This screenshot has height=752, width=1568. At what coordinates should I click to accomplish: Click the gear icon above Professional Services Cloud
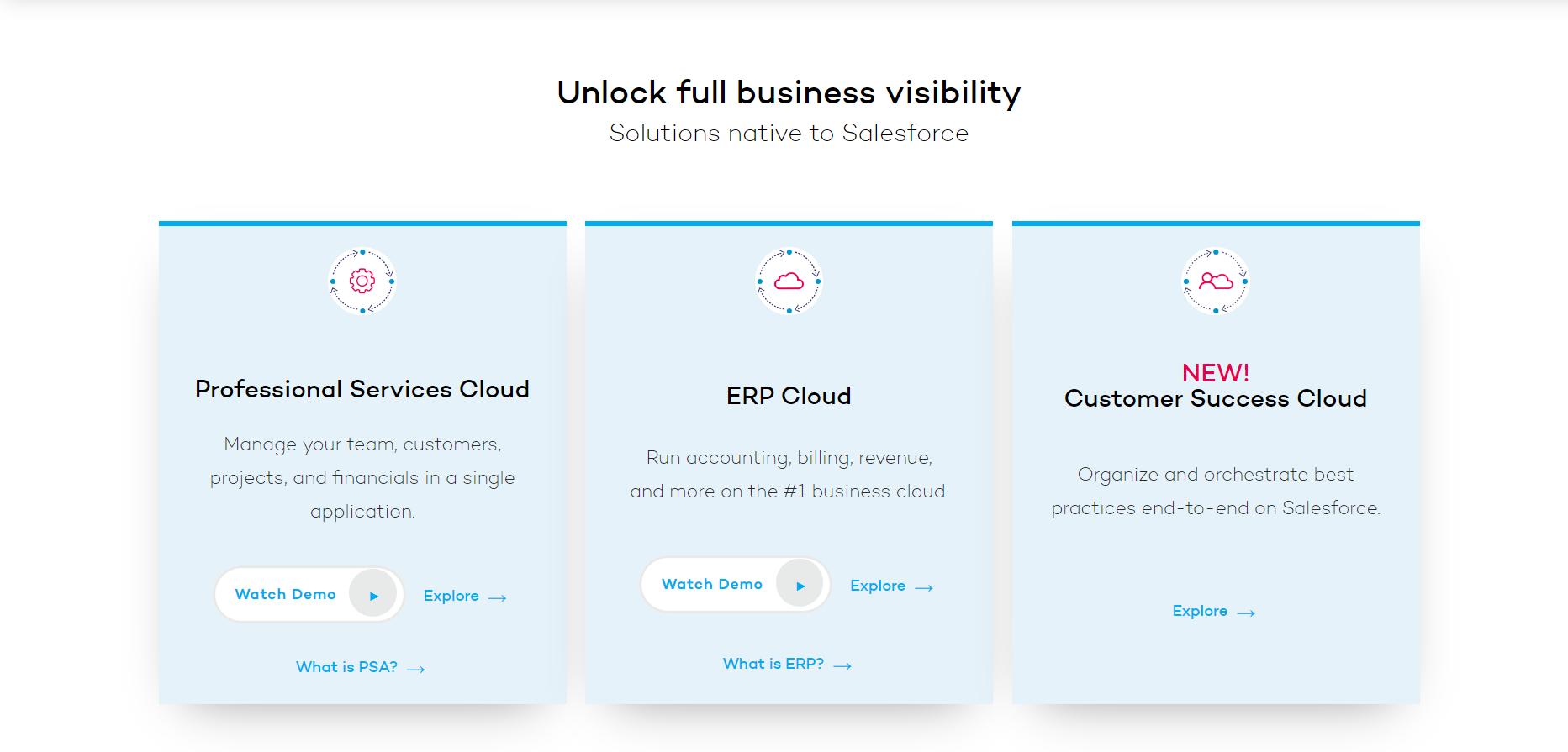tap(362, 281)
